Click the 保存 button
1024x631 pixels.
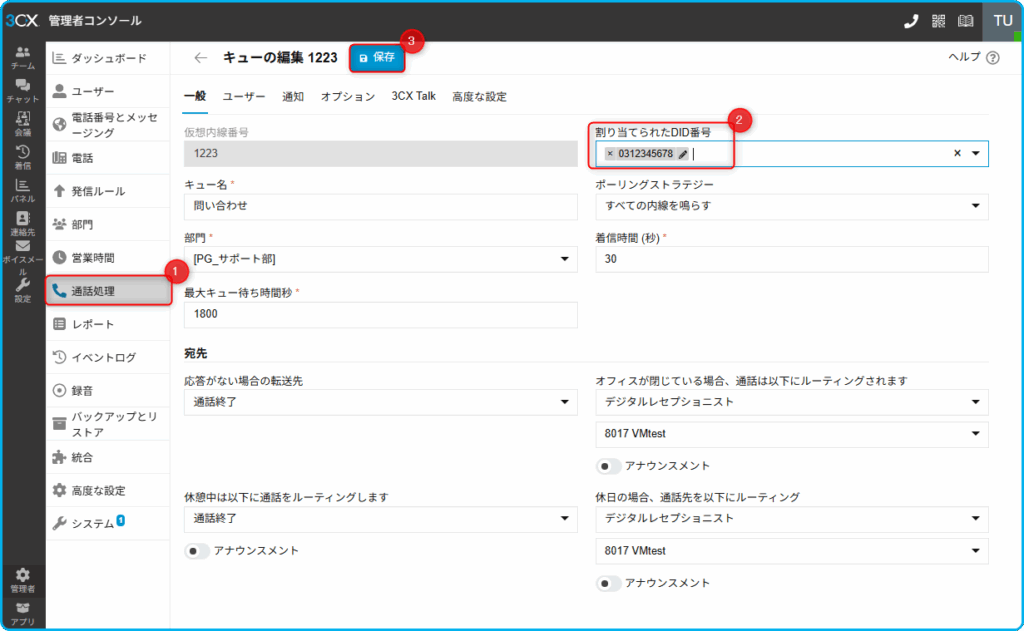377,58
